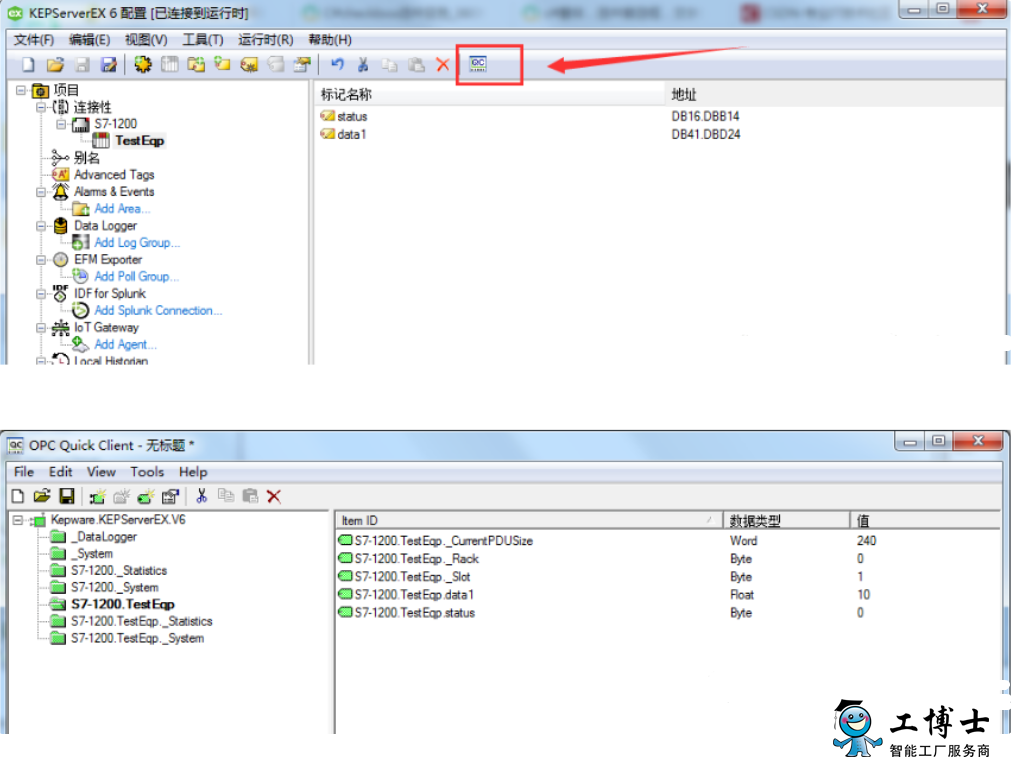Delete selection with red X in KEPServerEX
The height and width of the screenshot is (769, 1011).
(x=442, y=64)
